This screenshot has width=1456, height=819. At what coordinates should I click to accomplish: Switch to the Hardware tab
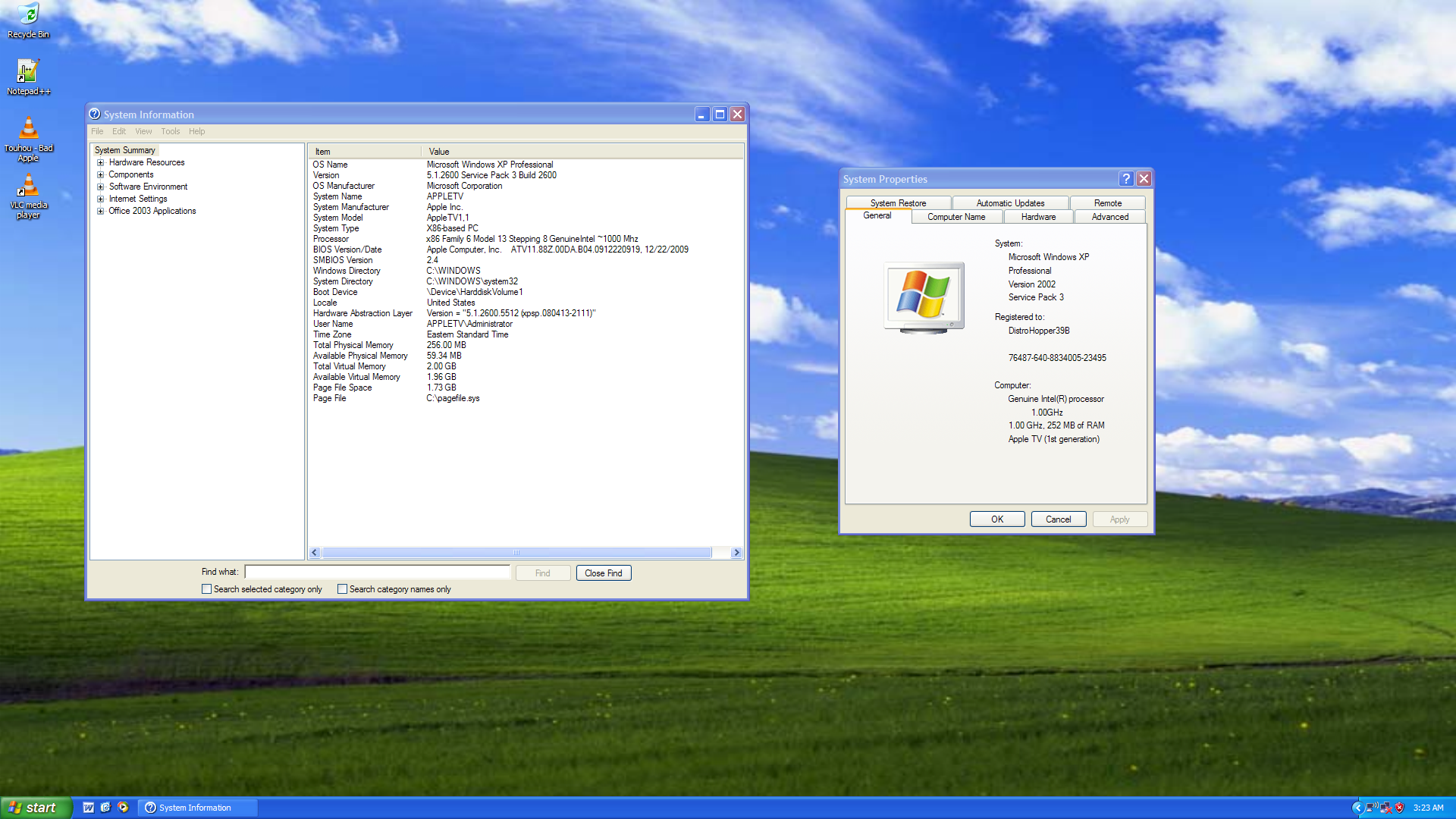click(1037, 216)
